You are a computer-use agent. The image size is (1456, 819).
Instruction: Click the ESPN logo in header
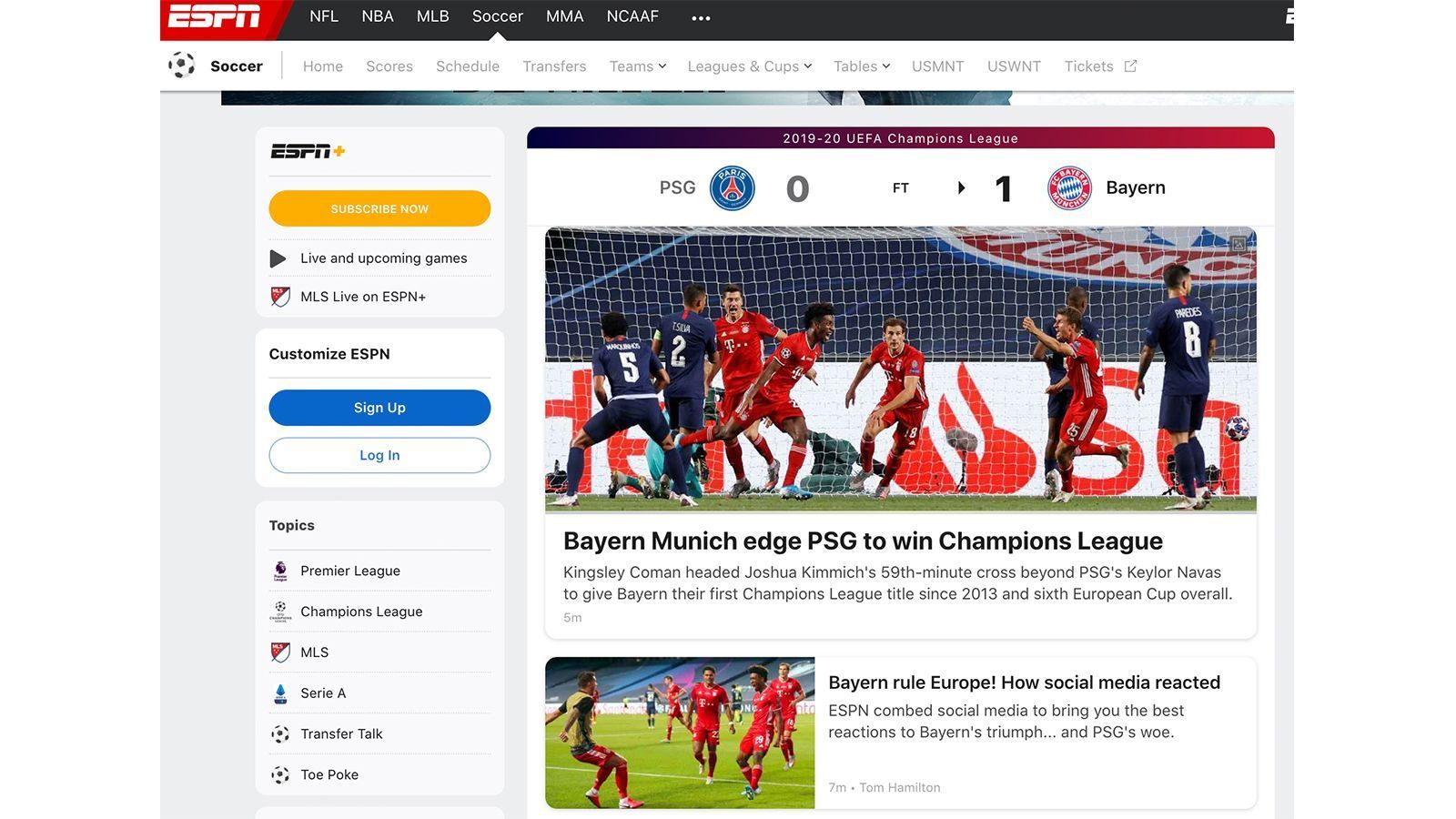tap(215, 17)
